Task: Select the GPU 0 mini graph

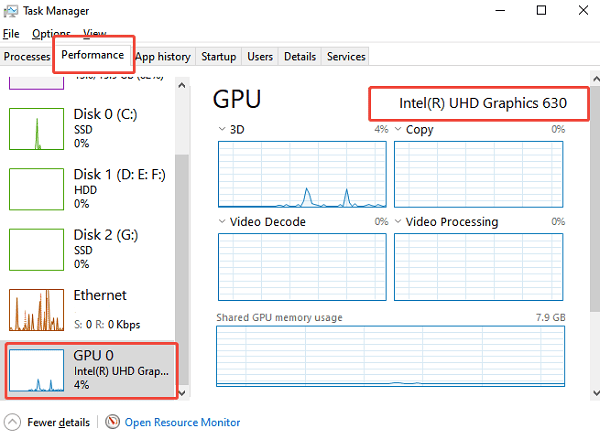Action: 36,370
